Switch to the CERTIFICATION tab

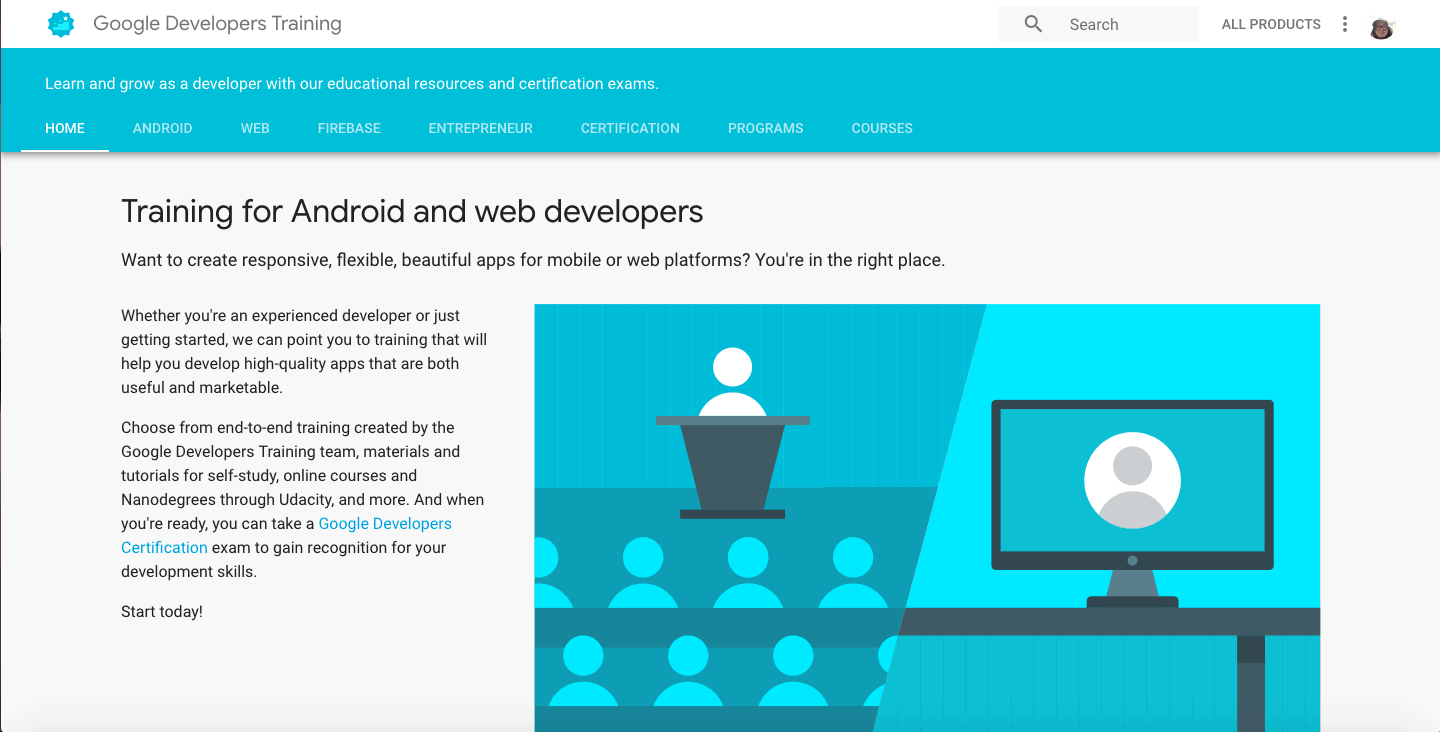click(629, 128)
